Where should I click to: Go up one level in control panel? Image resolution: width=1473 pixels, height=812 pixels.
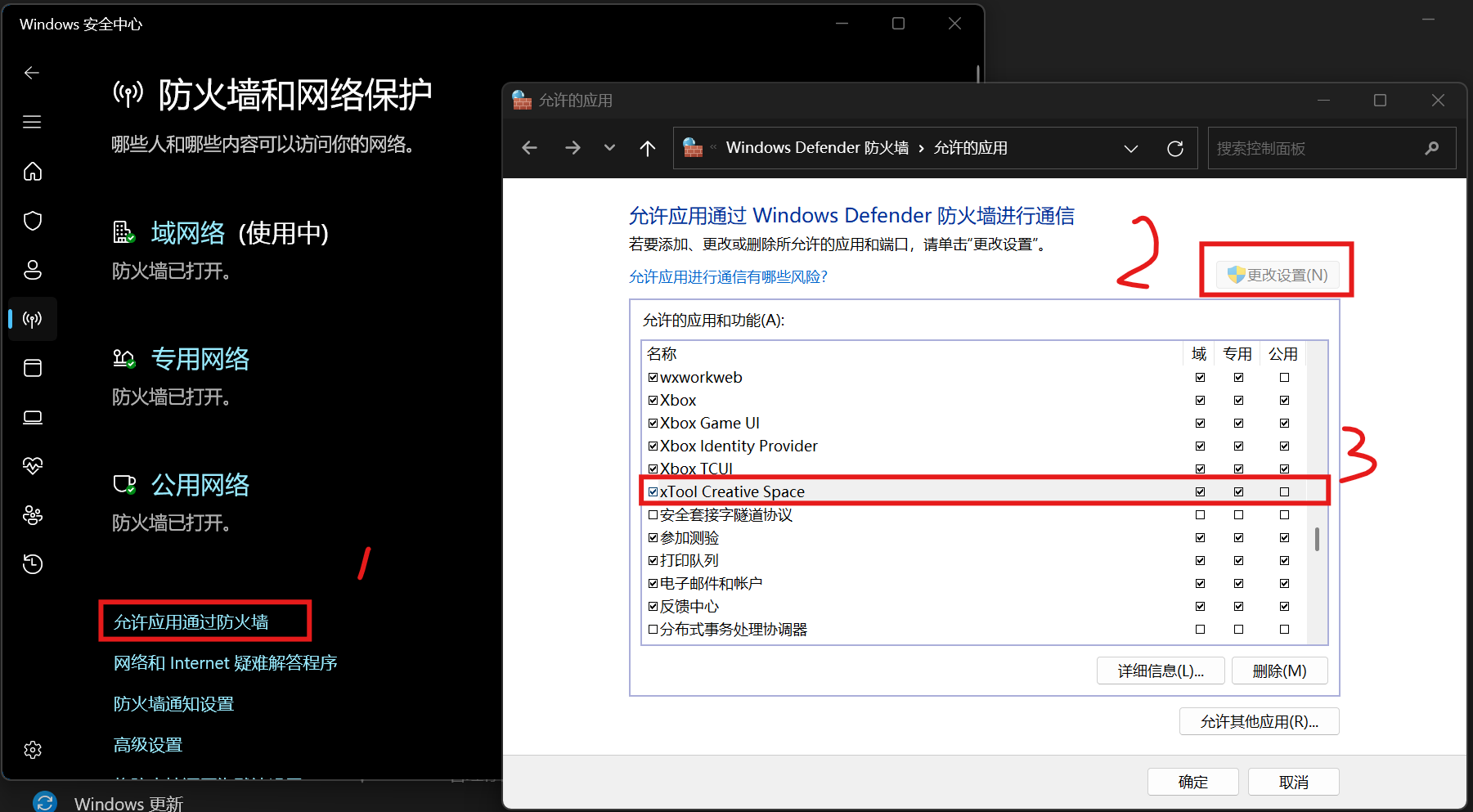(647, 148)
